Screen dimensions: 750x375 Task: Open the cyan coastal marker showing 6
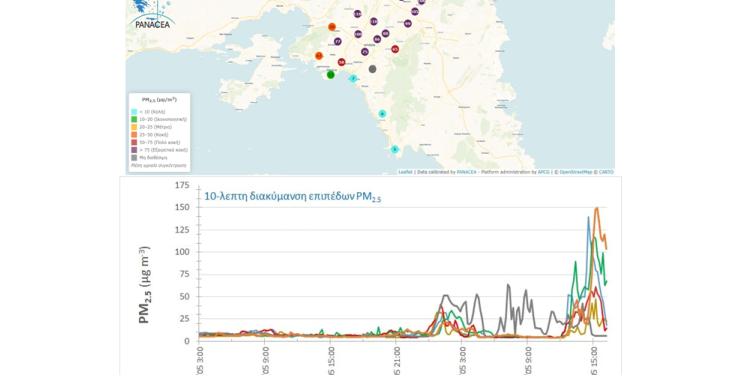tap(382, 114)
